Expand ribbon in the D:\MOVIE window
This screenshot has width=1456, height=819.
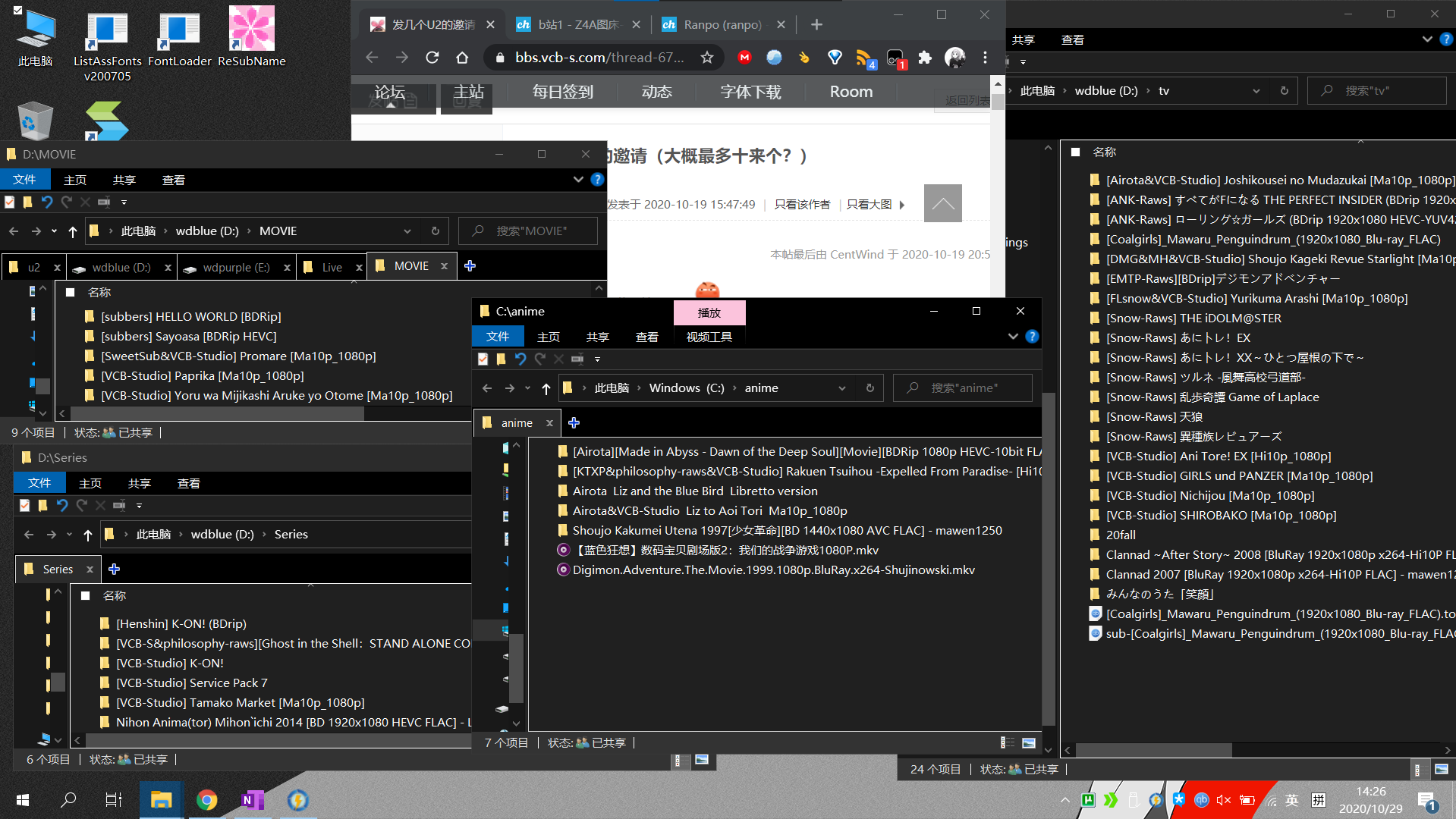(578, 180)
